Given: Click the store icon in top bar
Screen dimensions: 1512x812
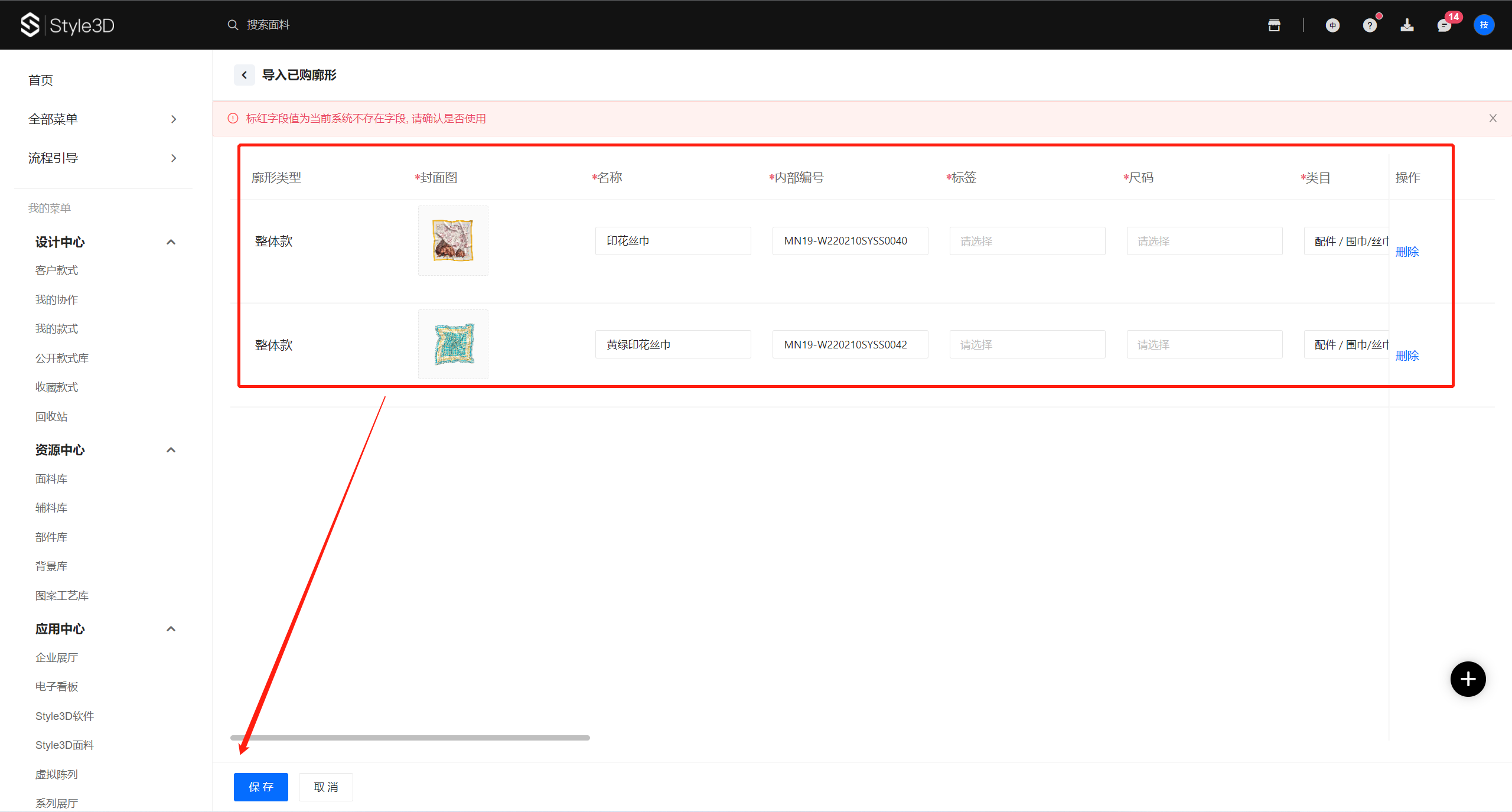Looking at the screenshot, I should 1274,25.
